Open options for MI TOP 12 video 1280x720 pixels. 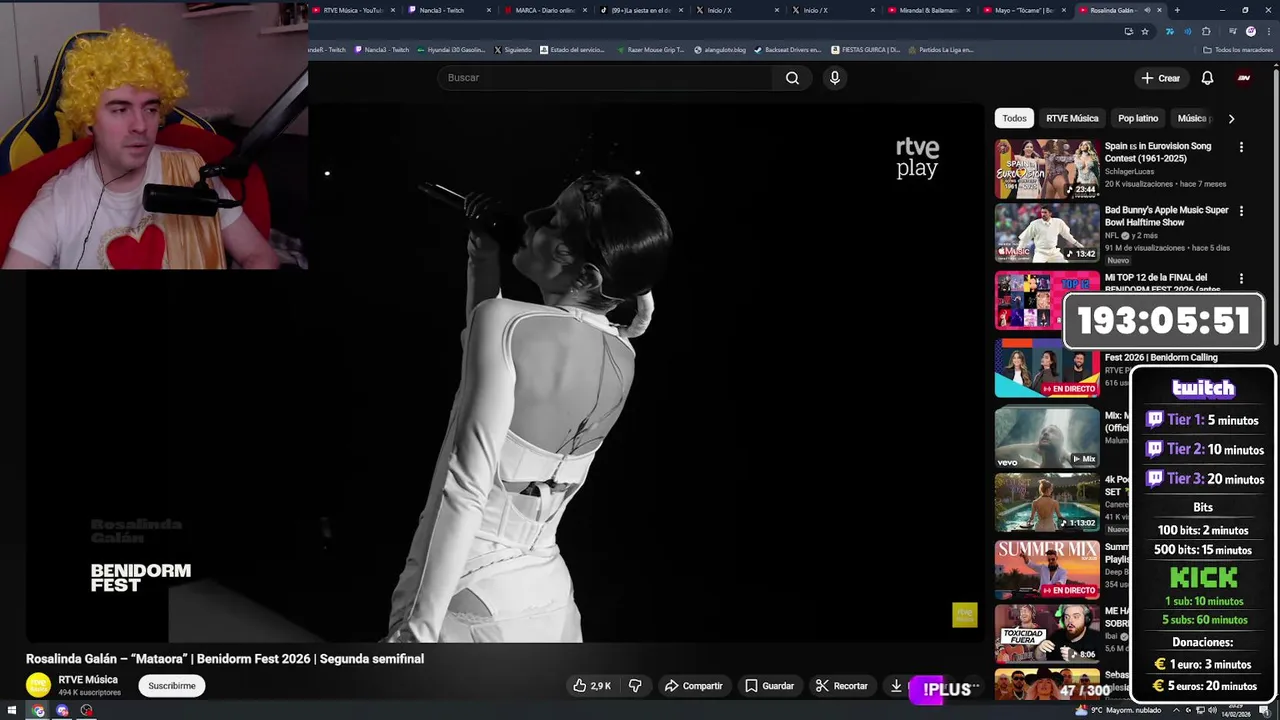[x=1241, y=279]
